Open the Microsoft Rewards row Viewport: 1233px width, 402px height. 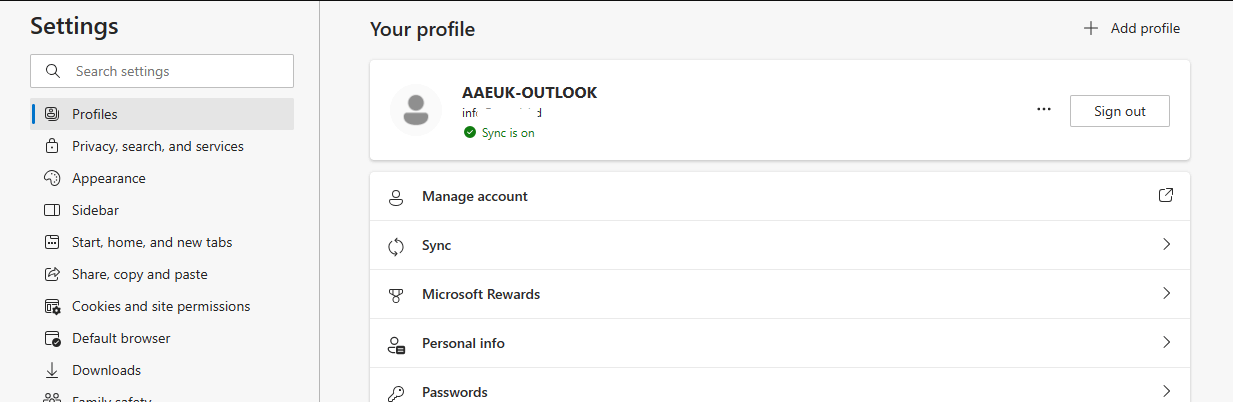click(x=780, y=294)
